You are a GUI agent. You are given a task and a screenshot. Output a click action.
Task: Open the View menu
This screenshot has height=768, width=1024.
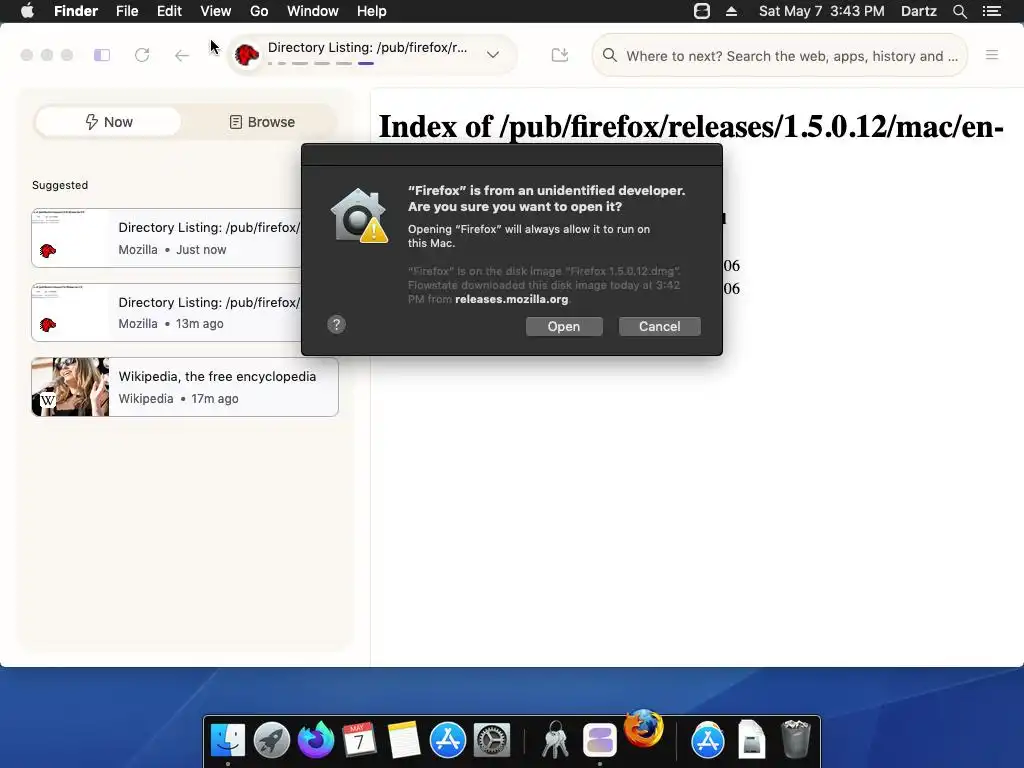pyautogui.click(x=216, y=11)
